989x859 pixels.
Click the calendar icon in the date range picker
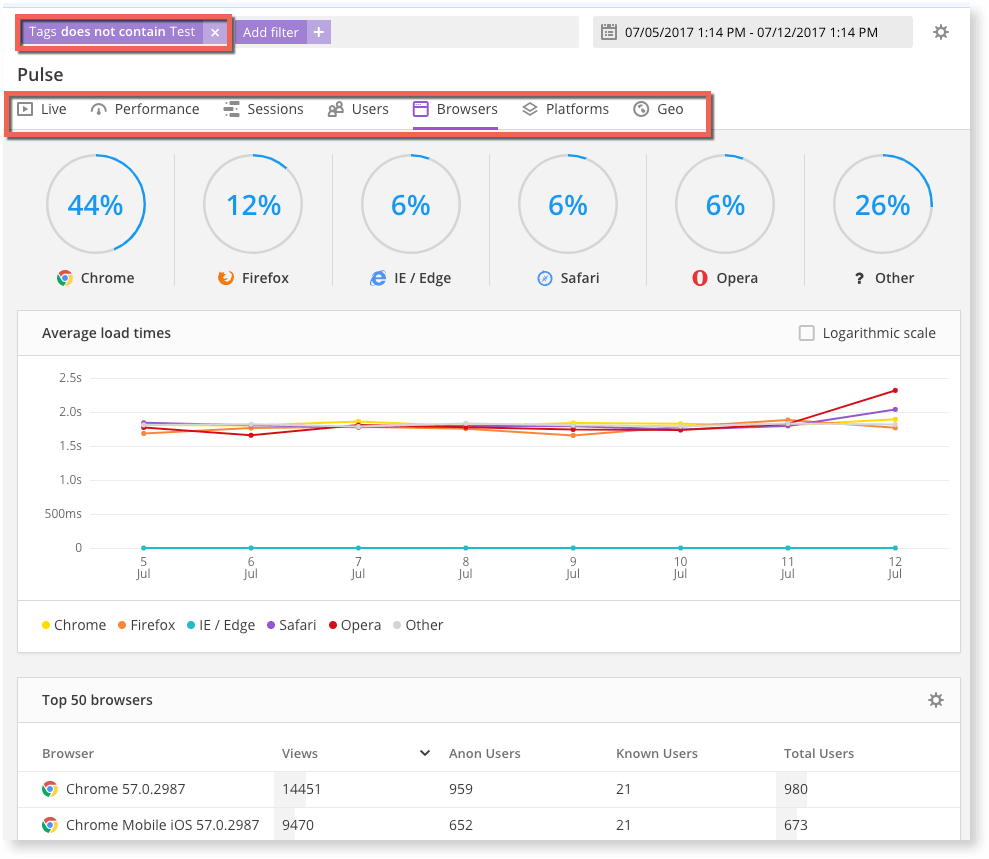[x=608, y=31]
